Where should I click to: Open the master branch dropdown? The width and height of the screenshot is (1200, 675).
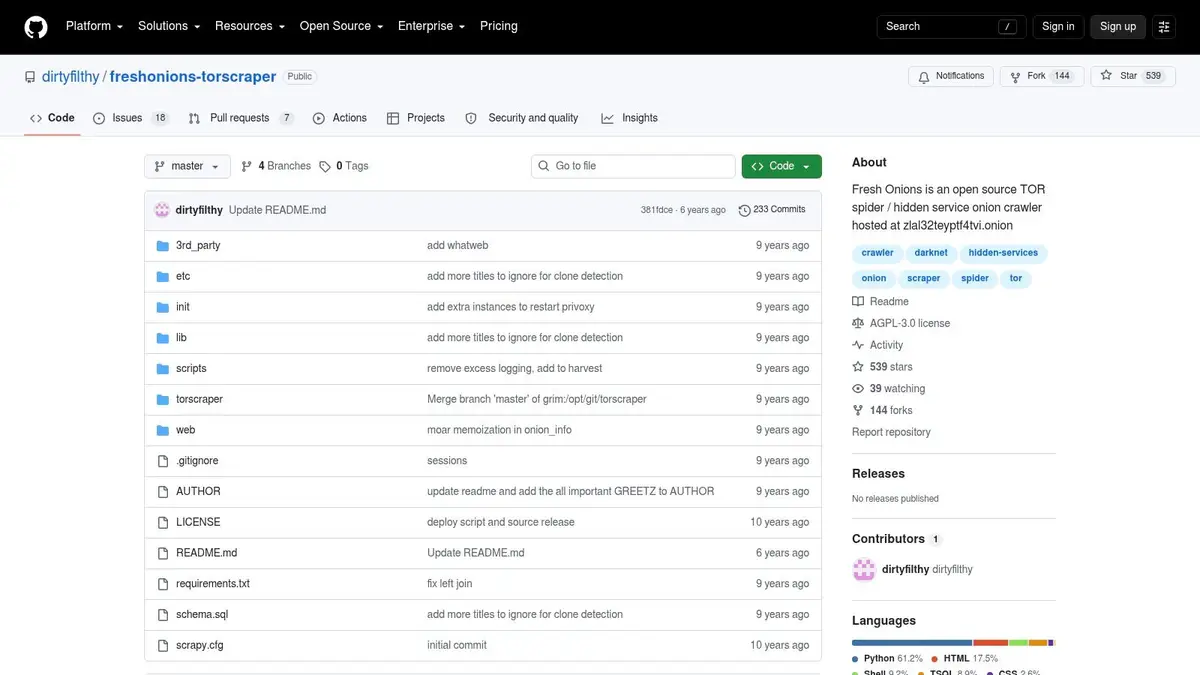pyautogui.click(x=187, y=166)
